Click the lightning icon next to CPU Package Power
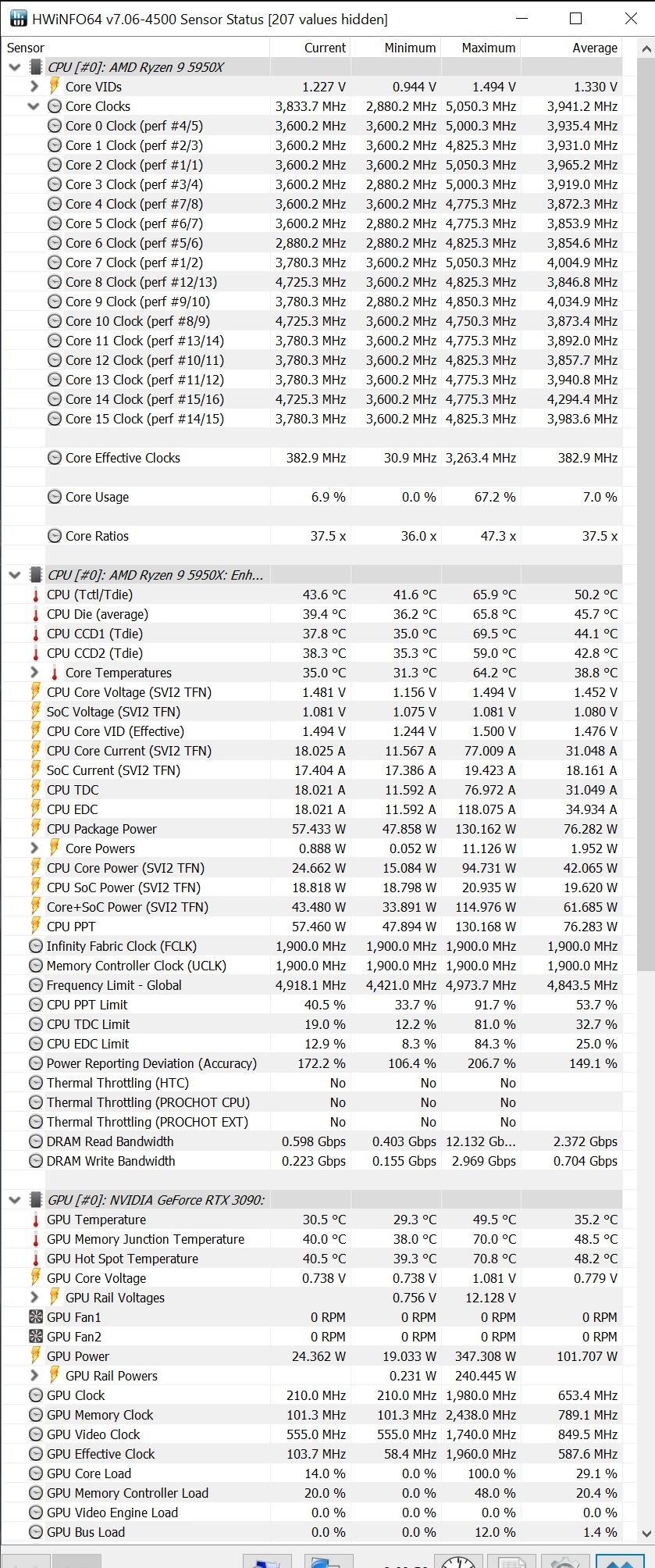 click(x=35, y=829)
